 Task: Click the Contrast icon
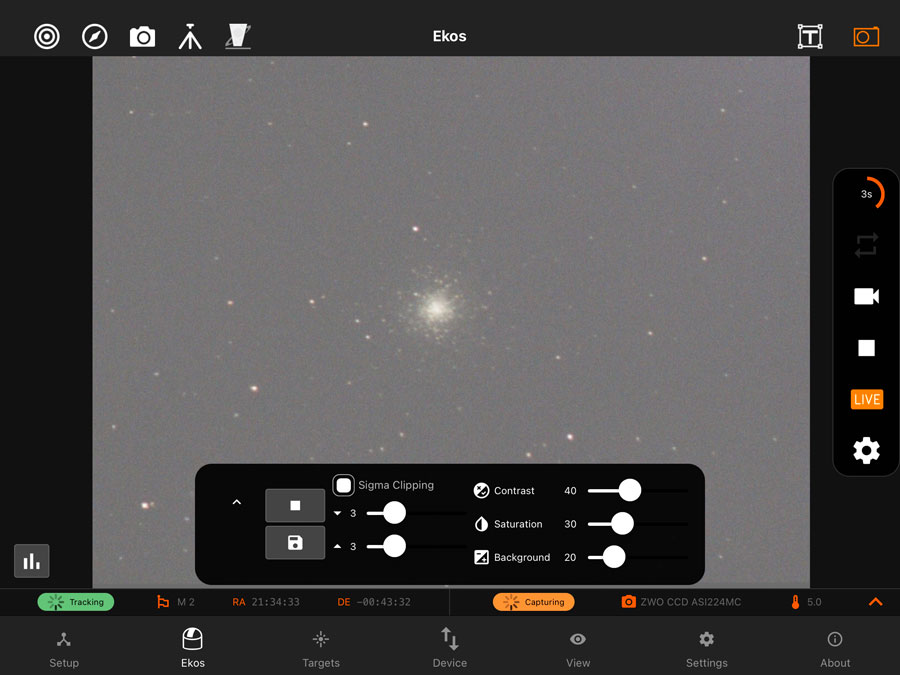[x=481, y=491]
